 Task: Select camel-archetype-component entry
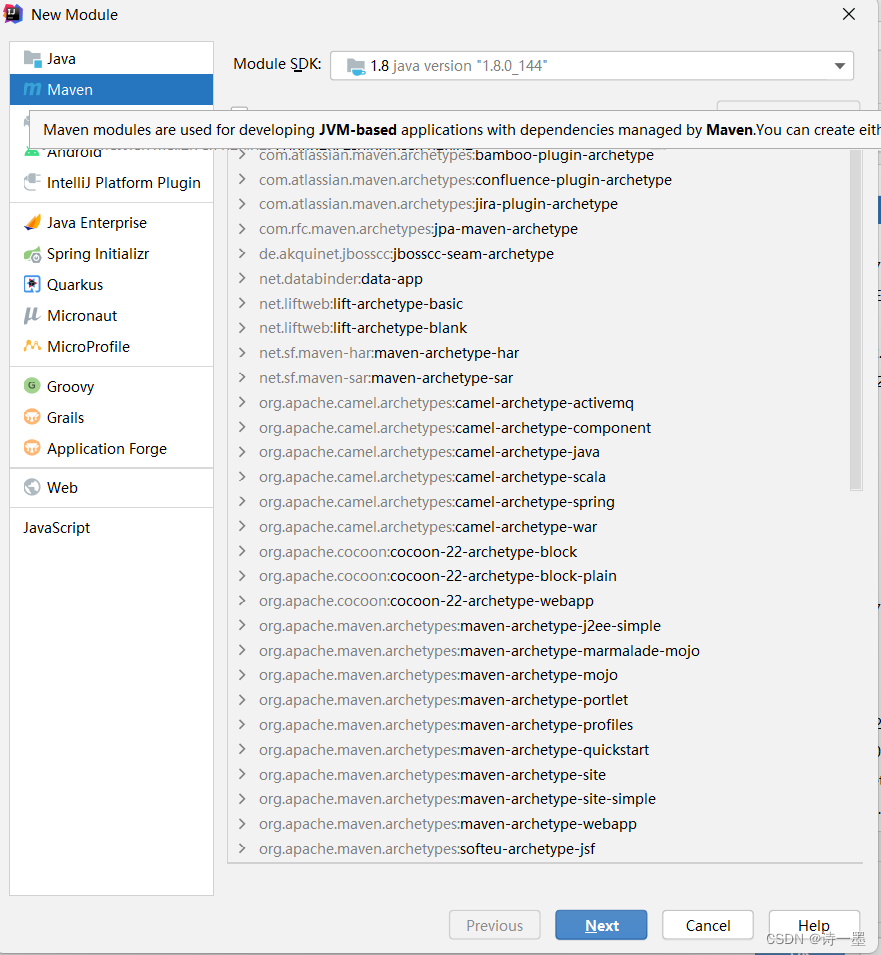(455, 428)
